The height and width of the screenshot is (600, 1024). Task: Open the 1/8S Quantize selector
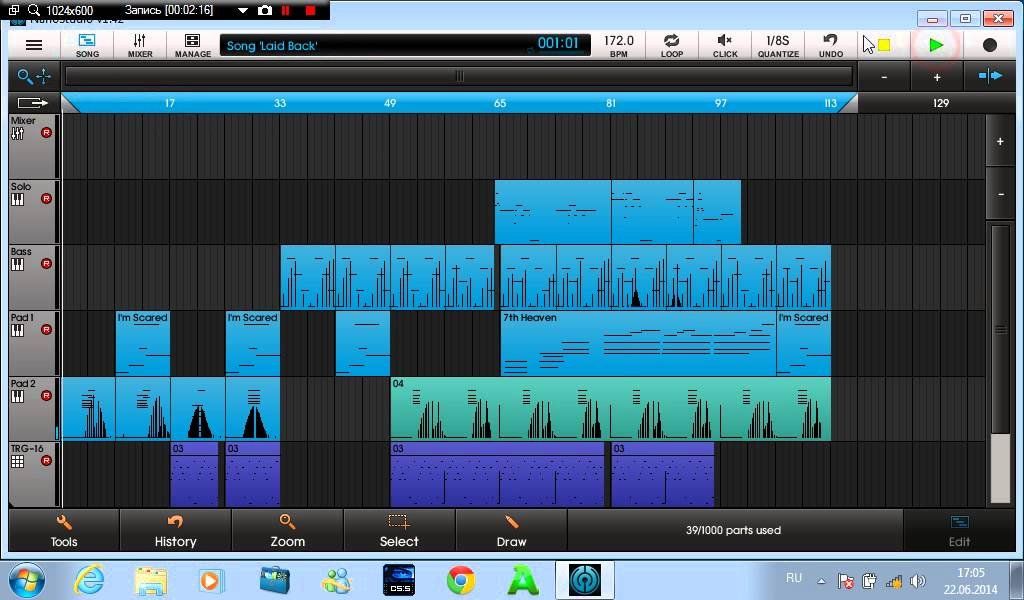point(777,45)
